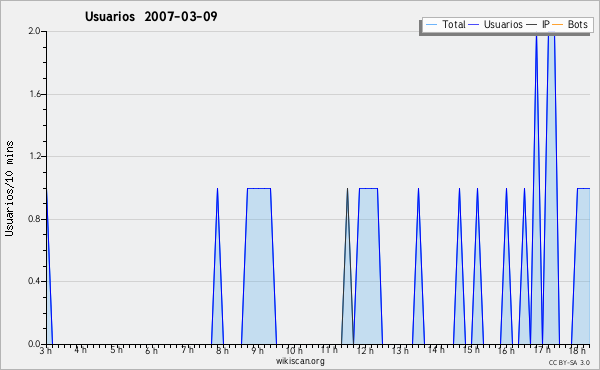Click the CC BY-SA 3.0 license text
The image size is (600, 370).
click(569, 363)
